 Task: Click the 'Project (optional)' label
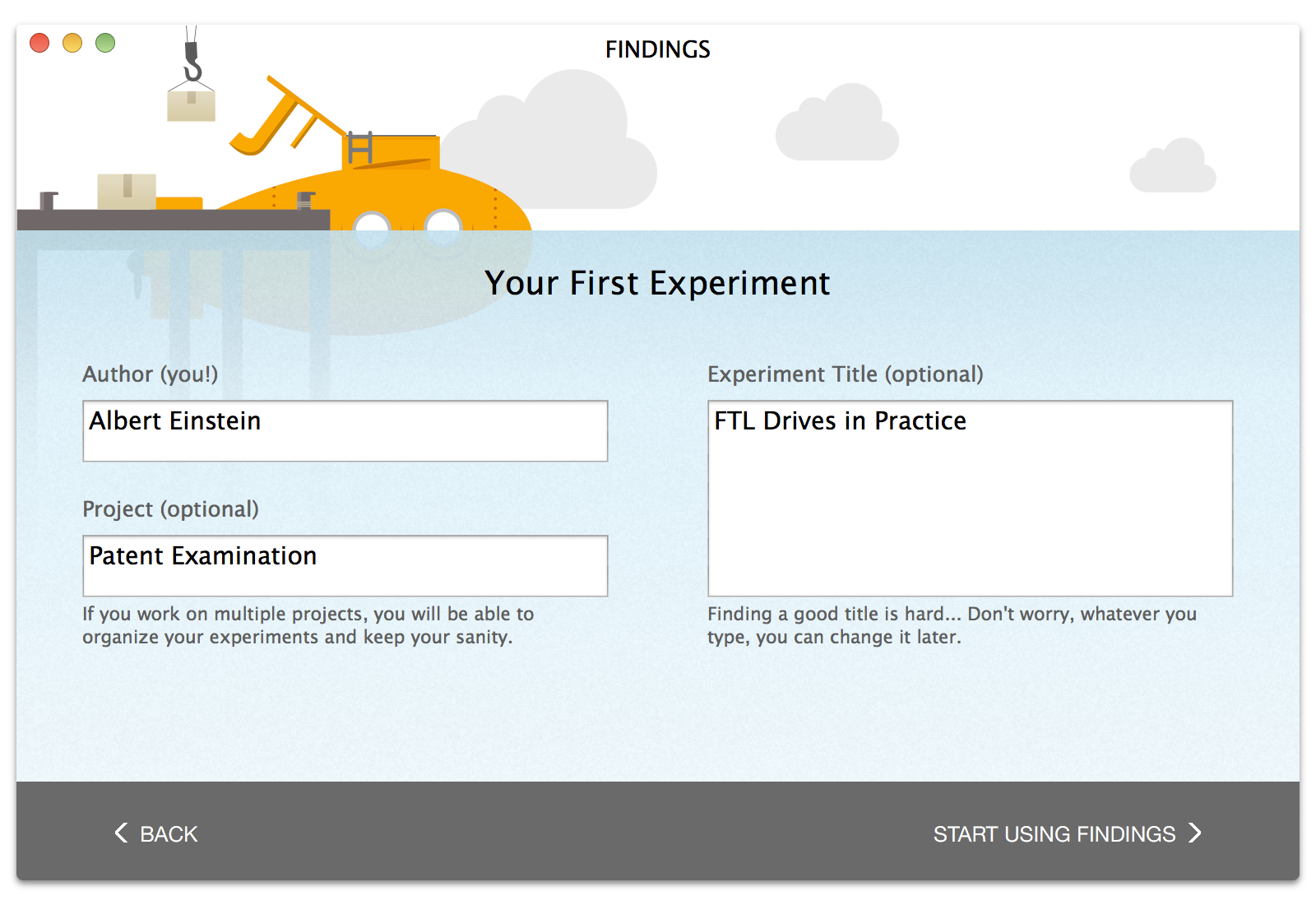pos(170,509)
